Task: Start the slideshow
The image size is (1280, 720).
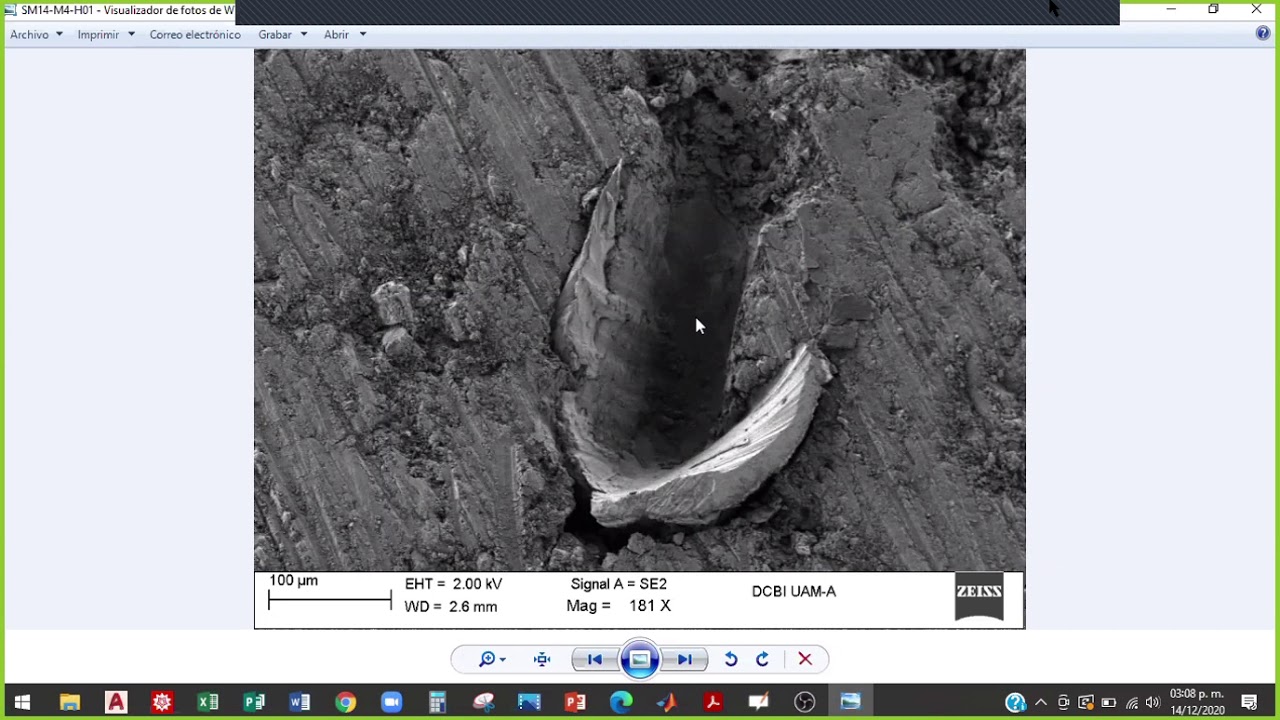Action: 640,659
